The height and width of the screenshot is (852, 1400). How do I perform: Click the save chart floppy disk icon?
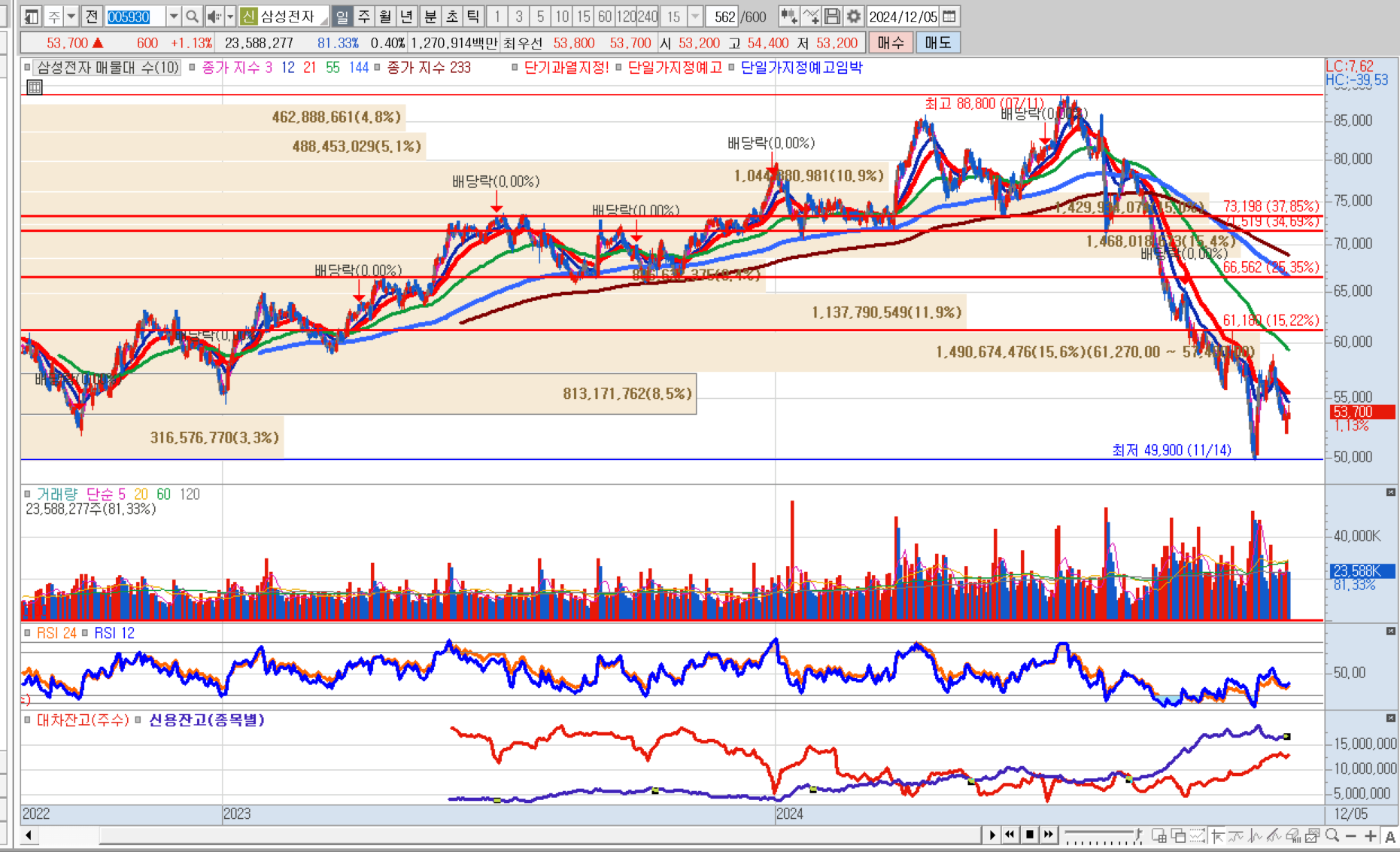(832, 16)
